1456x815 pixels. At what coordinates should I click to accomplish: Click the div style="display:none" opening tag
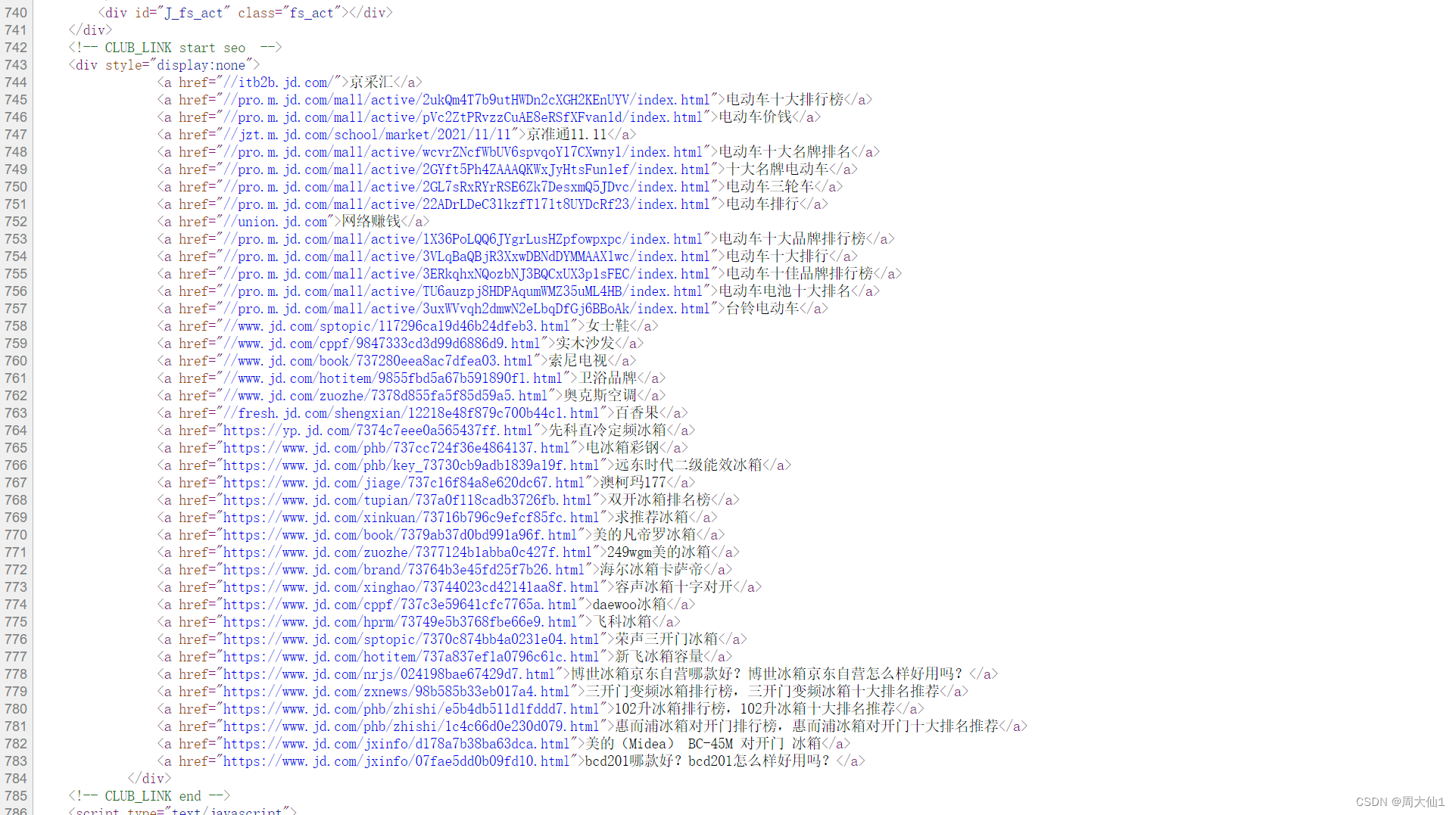[164, 65]
